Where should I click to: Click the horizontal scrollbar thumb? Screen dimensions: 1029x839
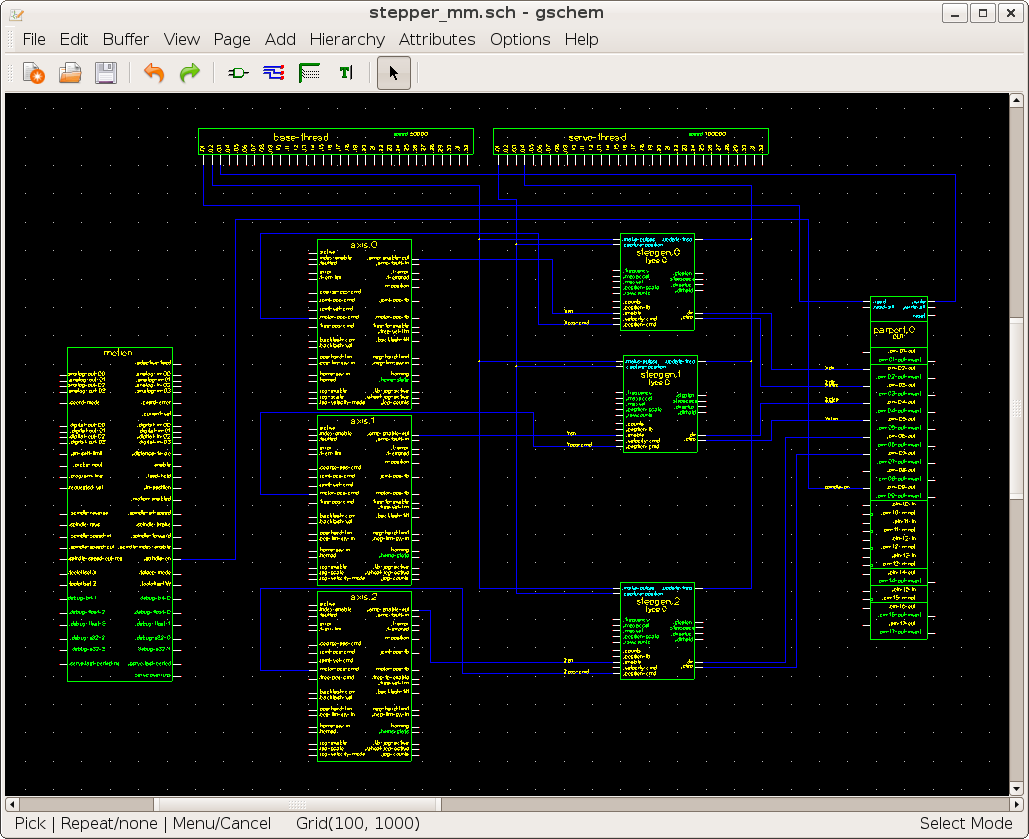[297, 804]
